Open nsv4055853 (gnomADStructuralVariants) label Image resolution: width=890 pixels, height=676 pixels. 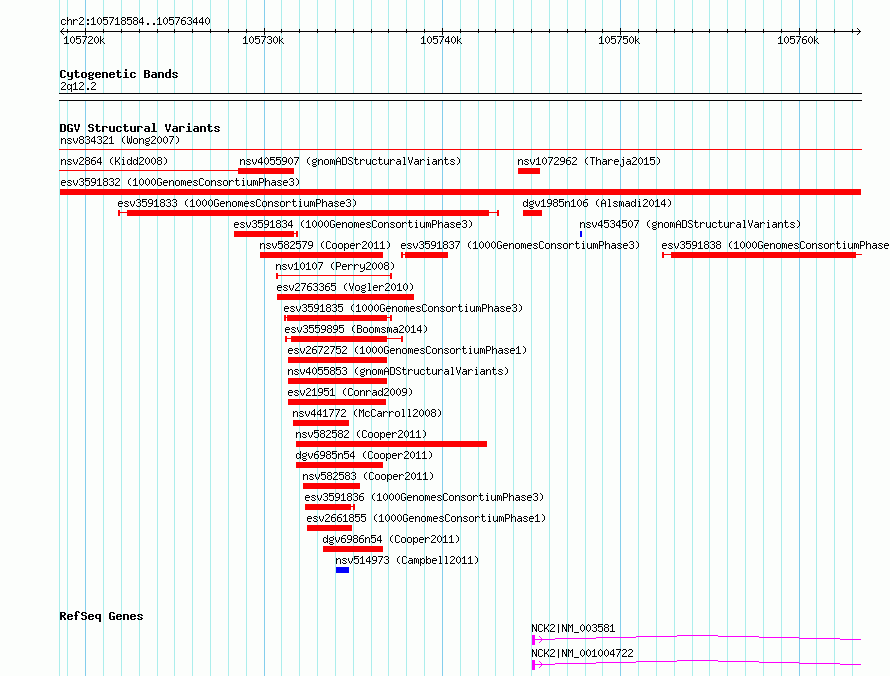(398, 371)
